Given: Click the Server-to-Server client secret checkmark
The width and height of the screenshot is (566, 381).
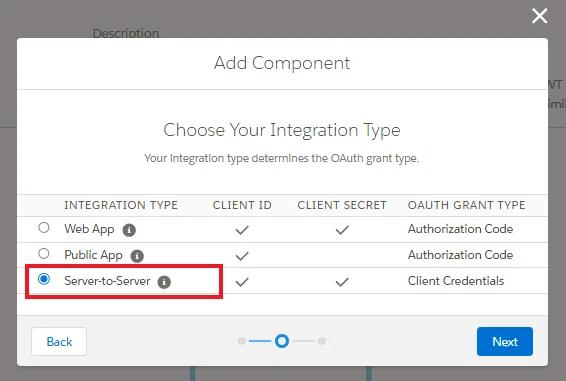Looking at the screenshot, I should [x=342, y=282].
